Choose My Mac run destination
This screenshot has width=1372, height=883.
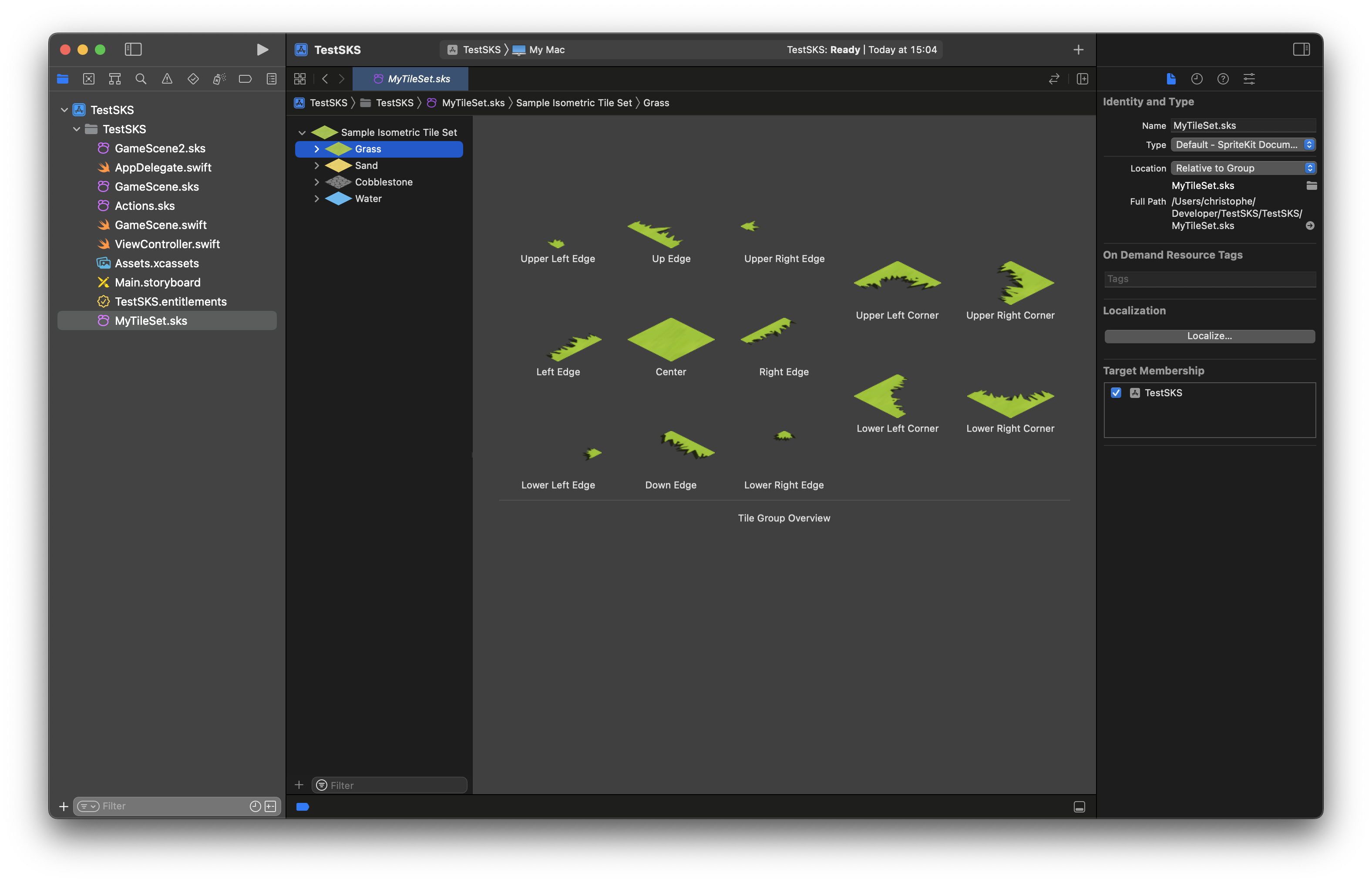coord(539,50)
